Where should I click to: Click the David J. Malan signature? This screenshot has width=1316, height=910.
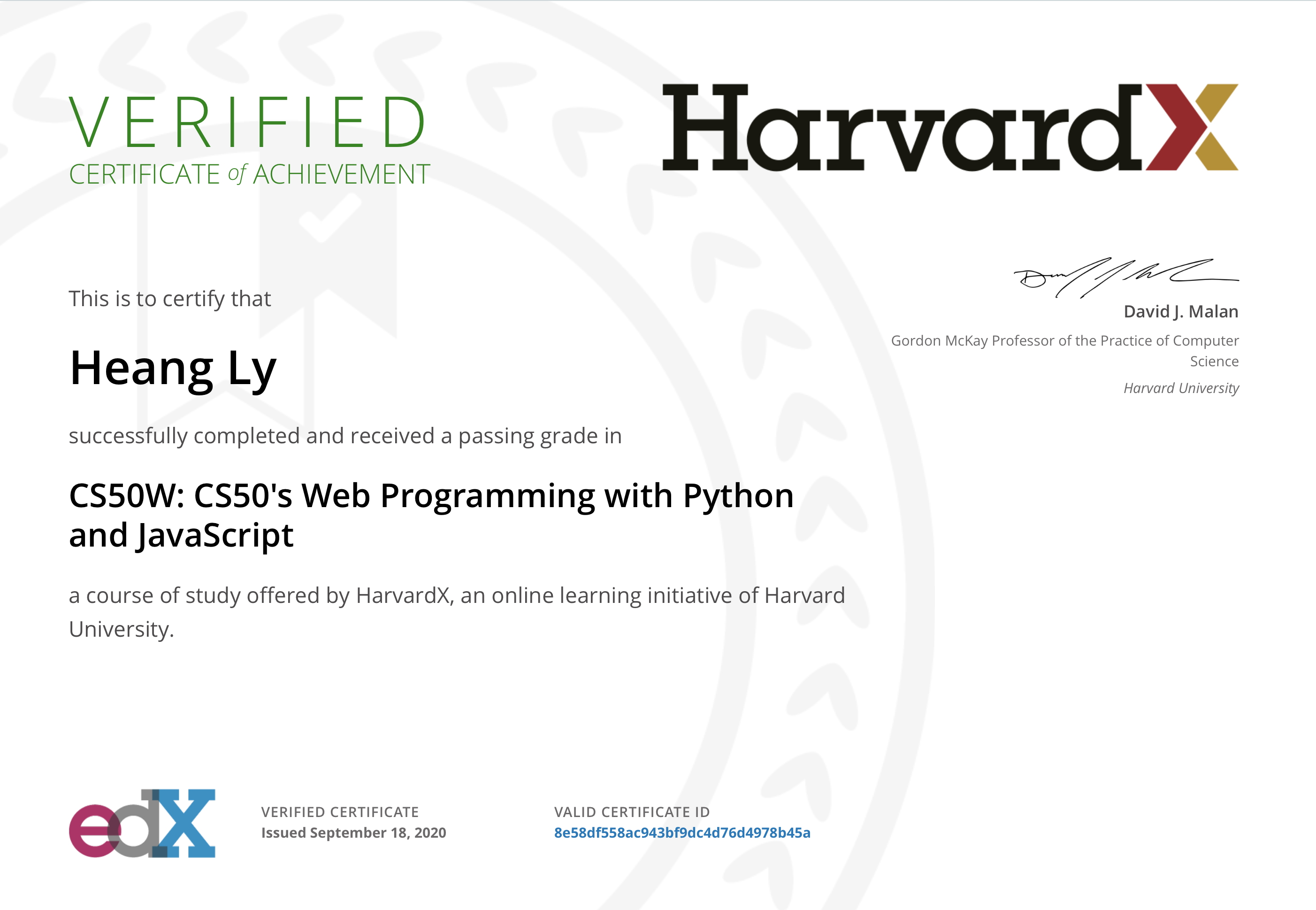(x=1126, y=278)
